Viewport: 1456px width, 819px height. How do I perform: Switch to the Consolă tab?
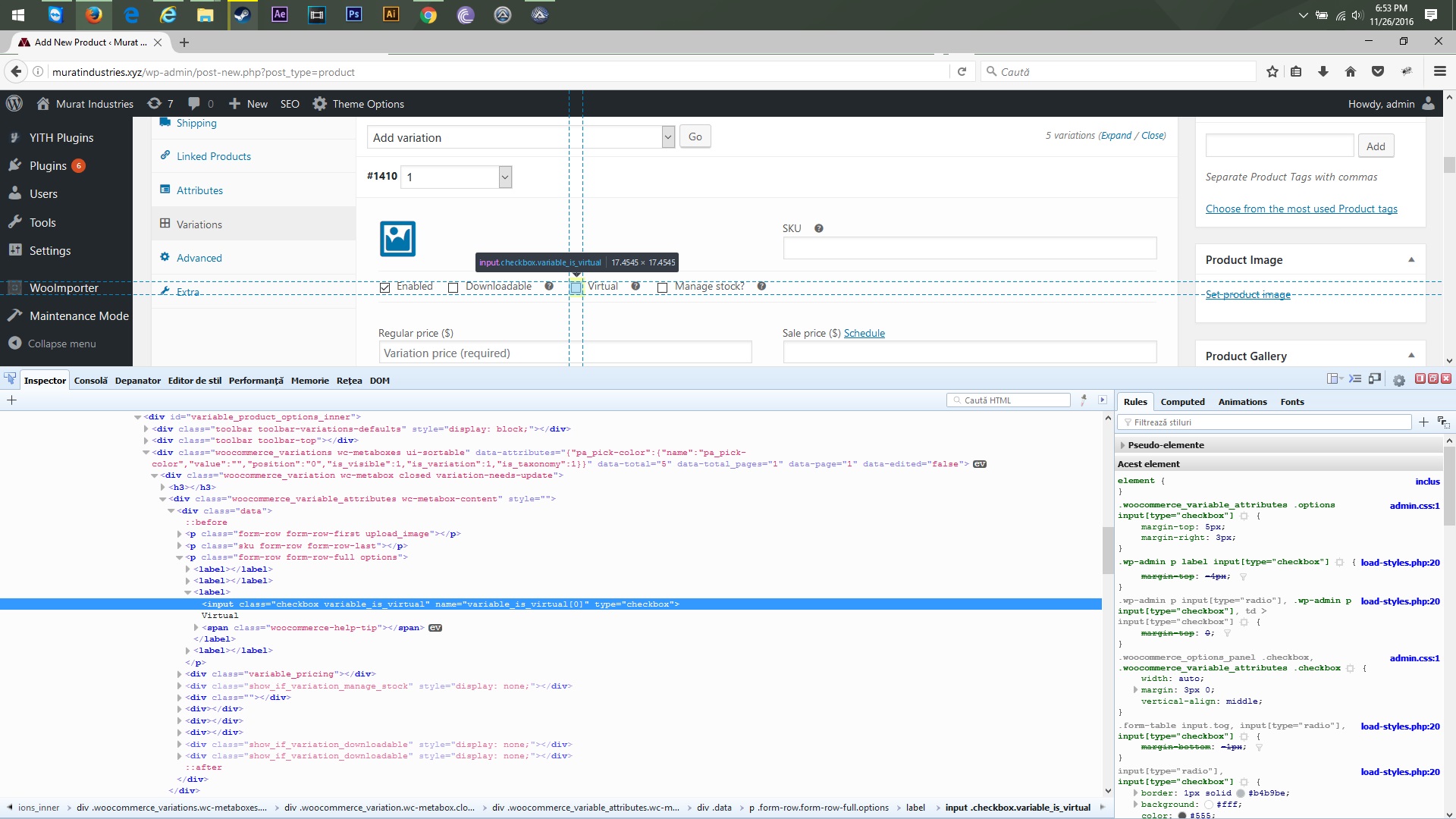[91, 381]
